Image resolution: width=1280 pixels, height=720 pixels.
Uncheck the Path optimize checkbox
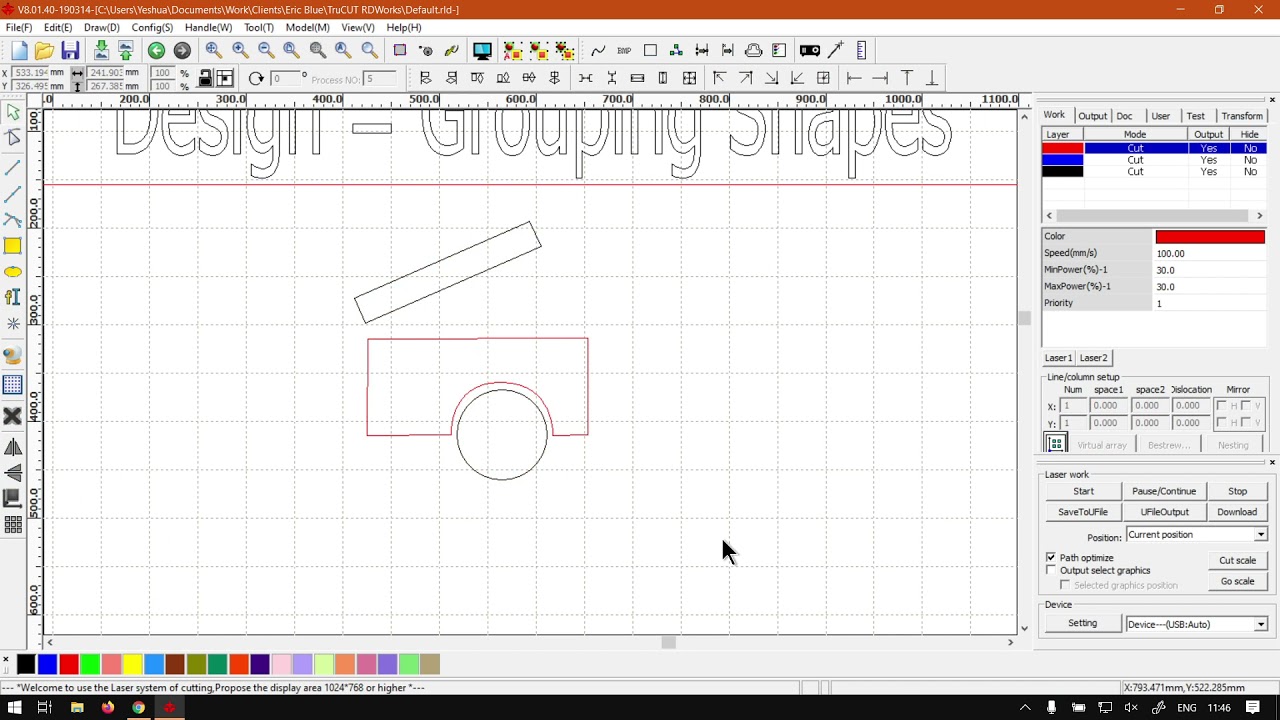[1051, 557]
